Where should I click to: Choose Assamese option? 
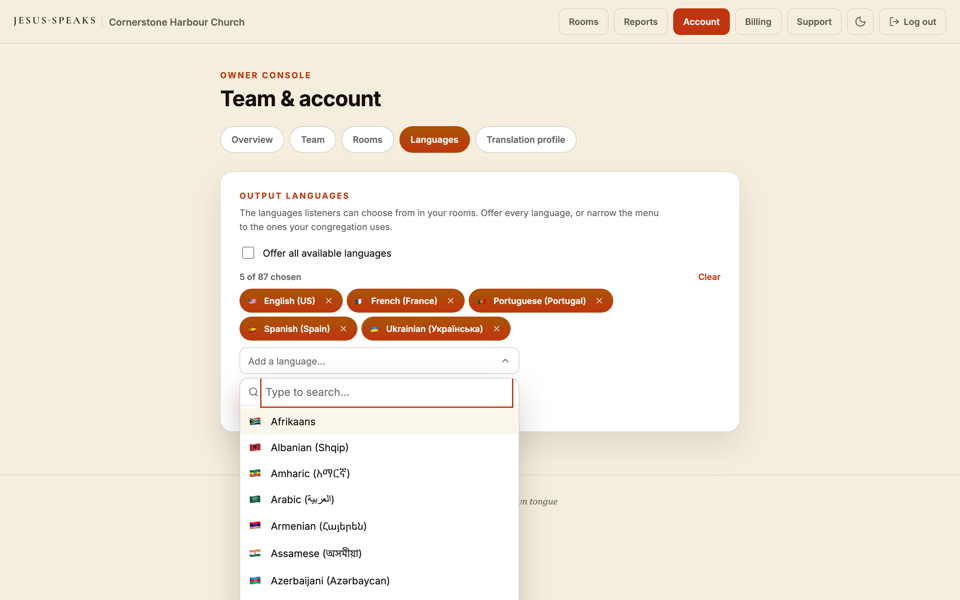click(x=379, y=553)
